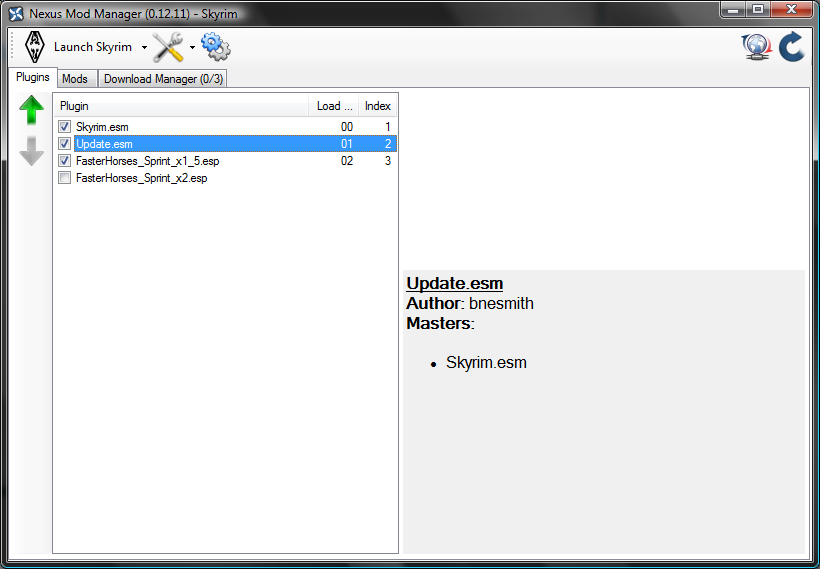Click load order value 02

(x=347, y=161)
